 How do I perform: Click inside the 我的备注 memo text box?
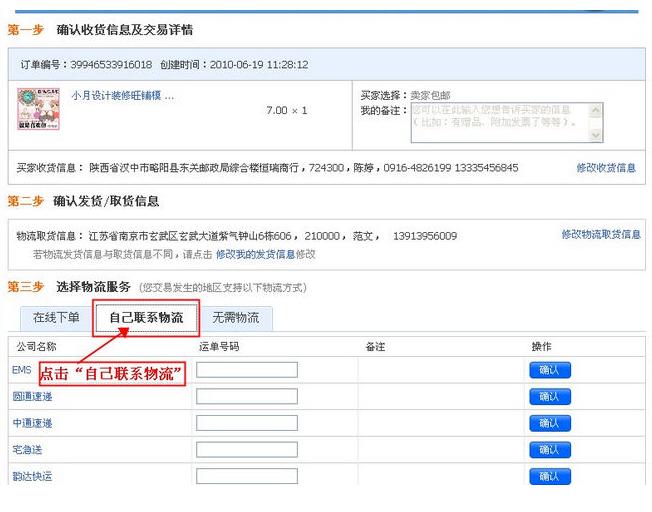[500, 122]
